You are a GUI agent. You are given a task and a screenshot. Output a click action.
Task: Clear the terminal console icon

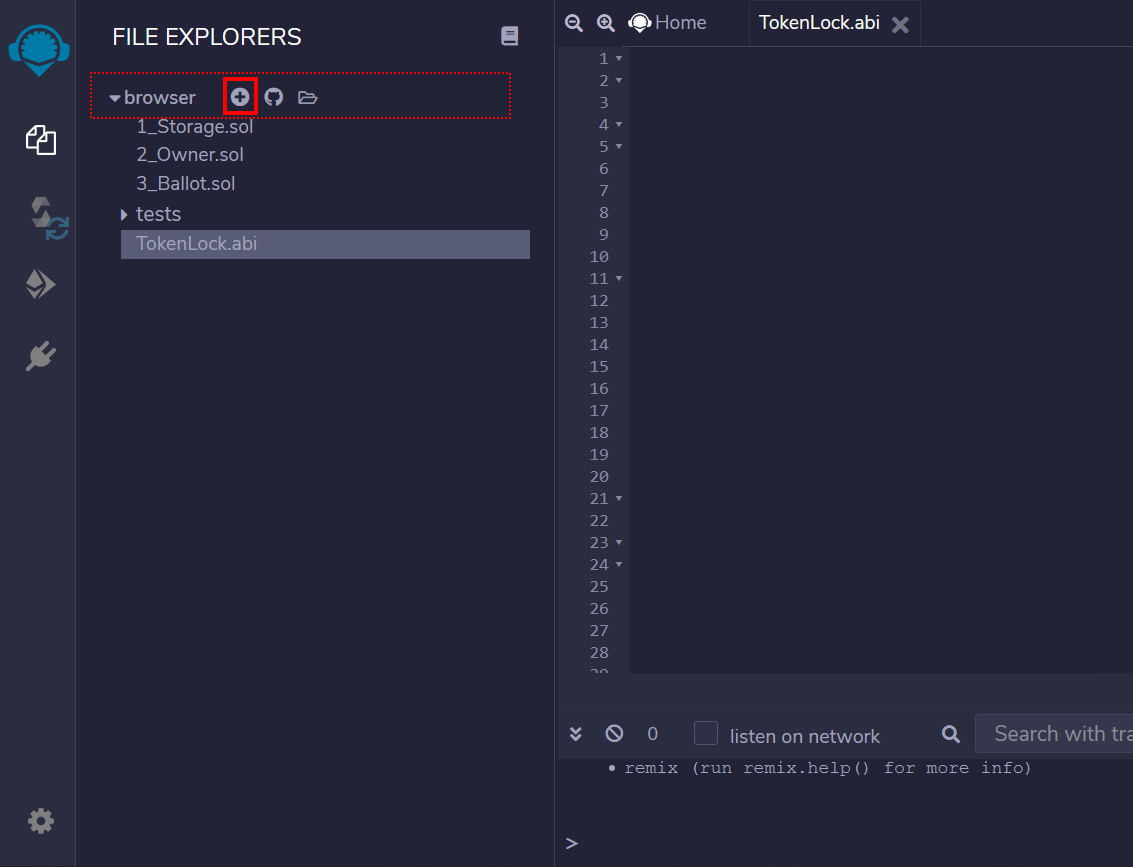(614, 733)
